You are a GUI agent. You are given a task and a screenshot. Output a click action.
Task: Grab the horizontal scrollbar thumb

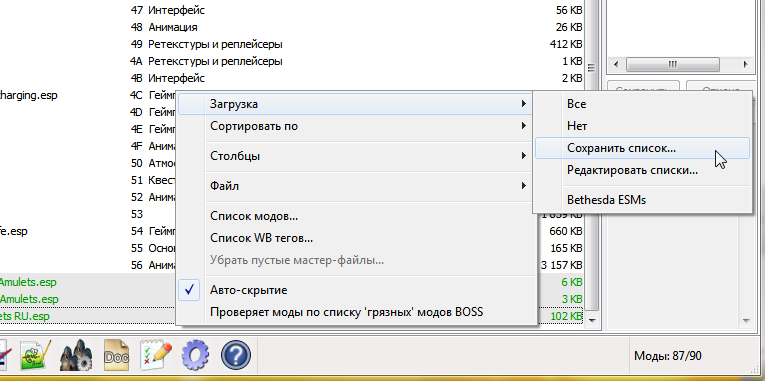(x=672, y=64)
